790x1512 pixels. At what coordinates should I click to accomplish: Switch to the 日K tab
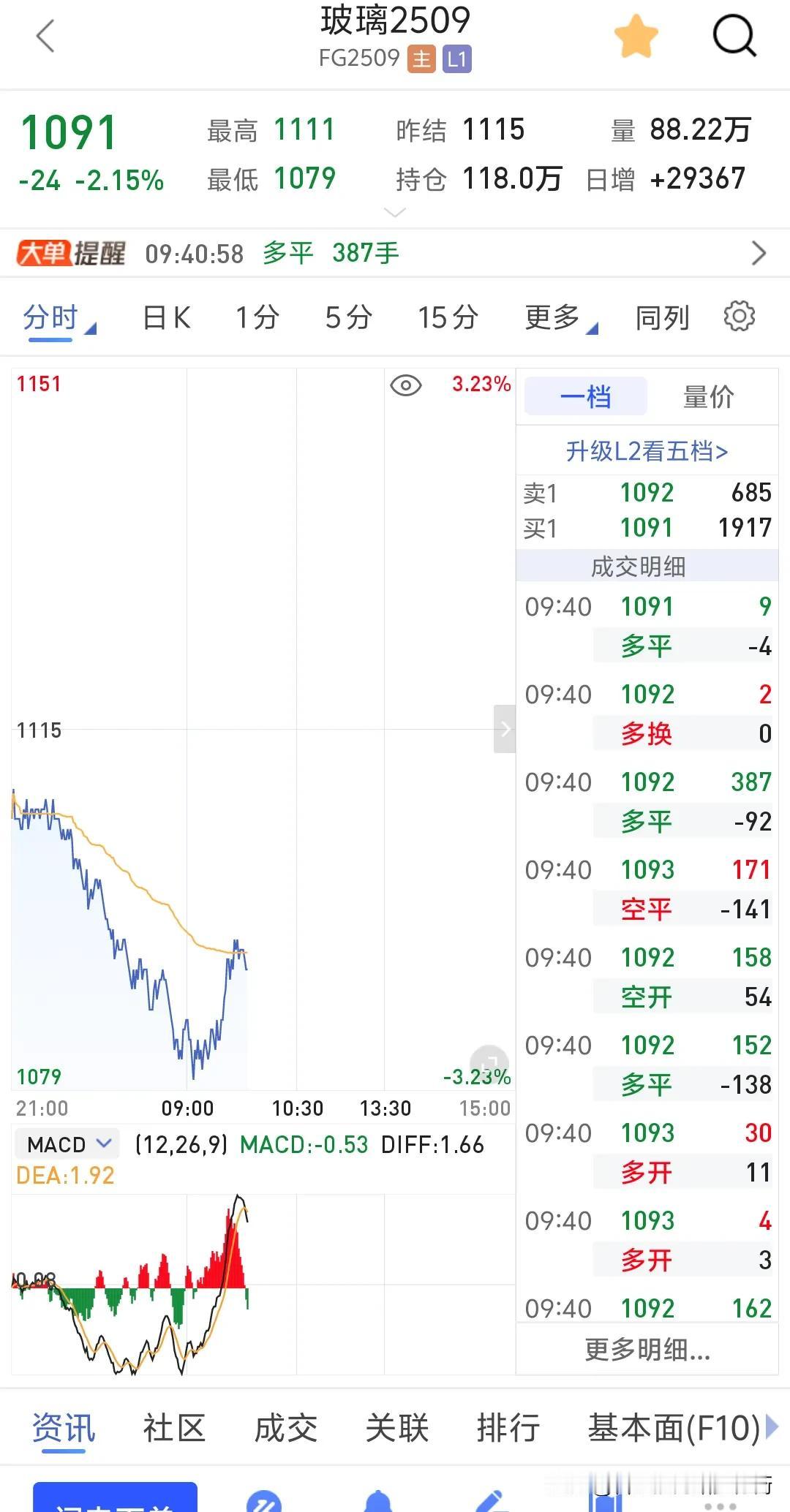coord(167,318)
